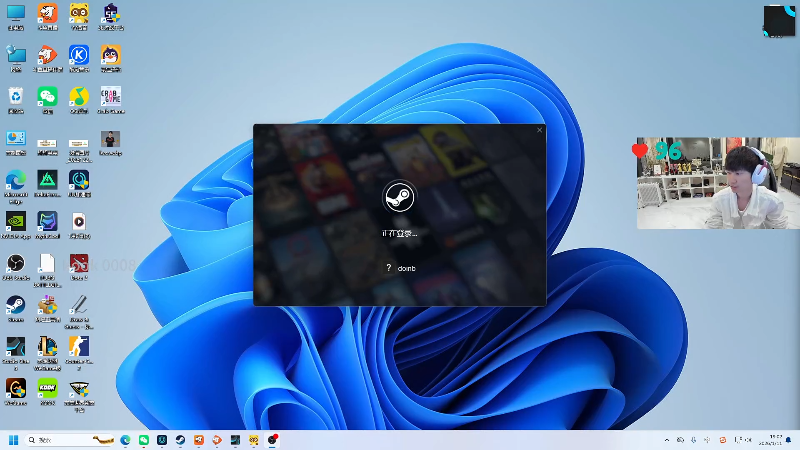Open the notification bell in the tray
The image size is (800, 450).
pyautogui.click(x=789, y=440)
